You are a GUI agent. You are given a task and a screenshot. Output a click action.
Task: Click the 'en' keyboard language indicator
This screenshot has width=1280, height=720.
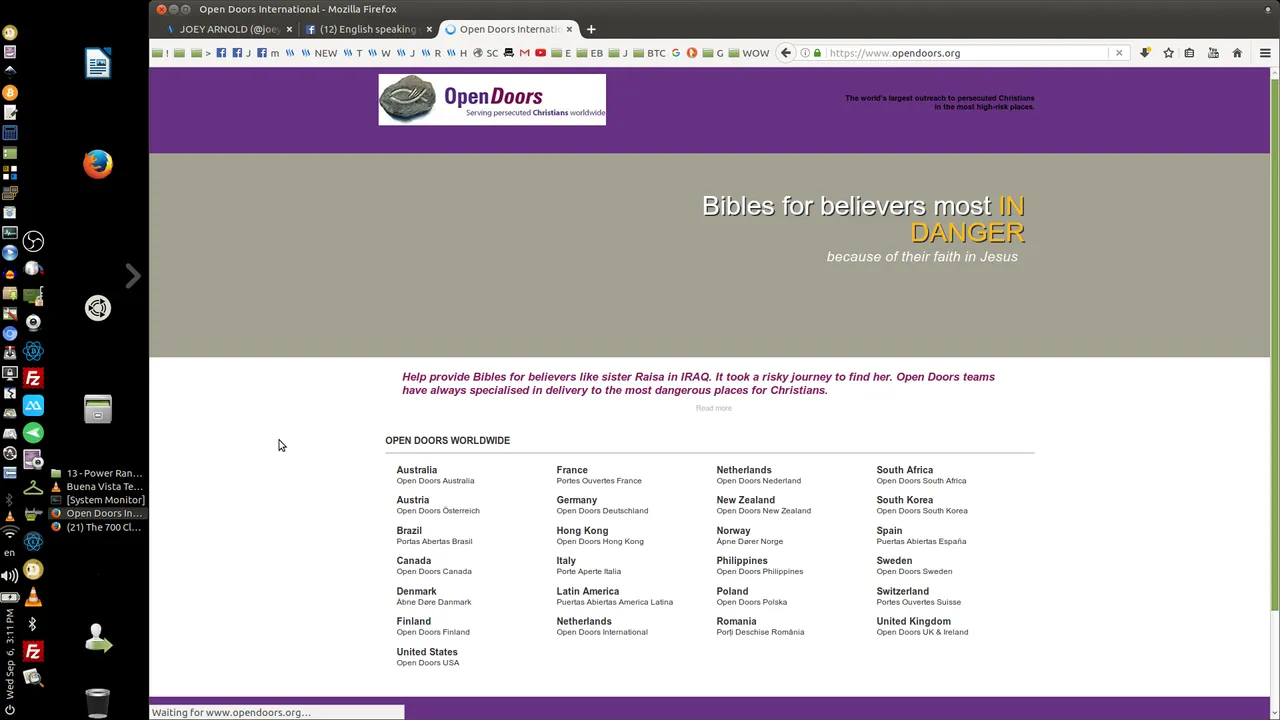[x=10, y=552]
